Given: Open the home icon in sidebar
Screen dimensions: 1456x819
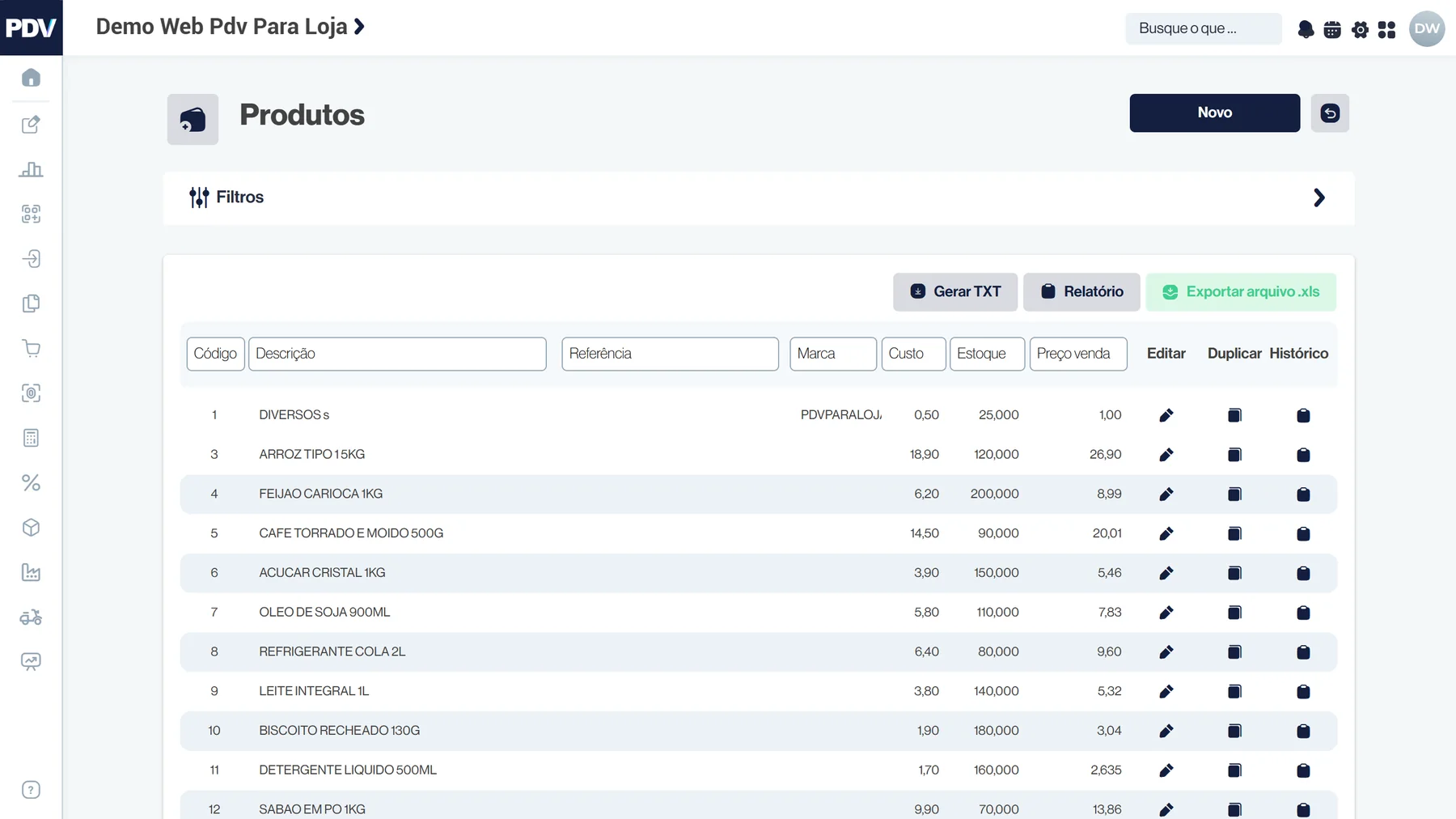Looking at the screenshot, I should coord(31,78).
